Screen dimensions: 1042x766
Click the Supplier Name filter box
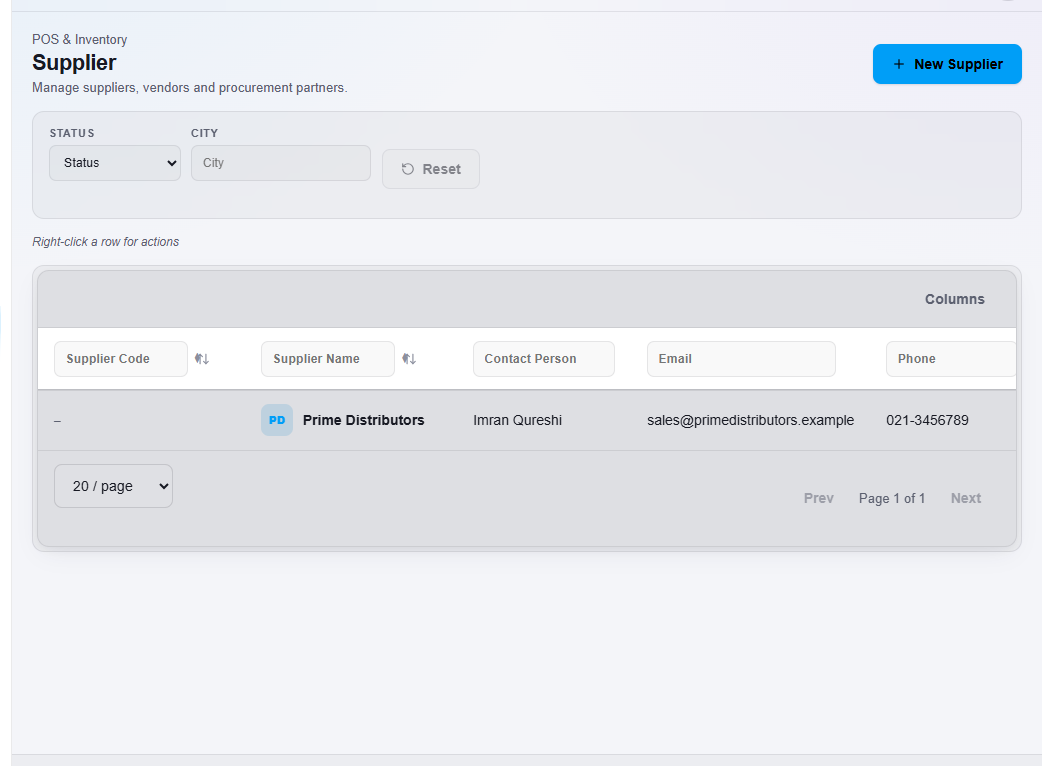(328, 359)
